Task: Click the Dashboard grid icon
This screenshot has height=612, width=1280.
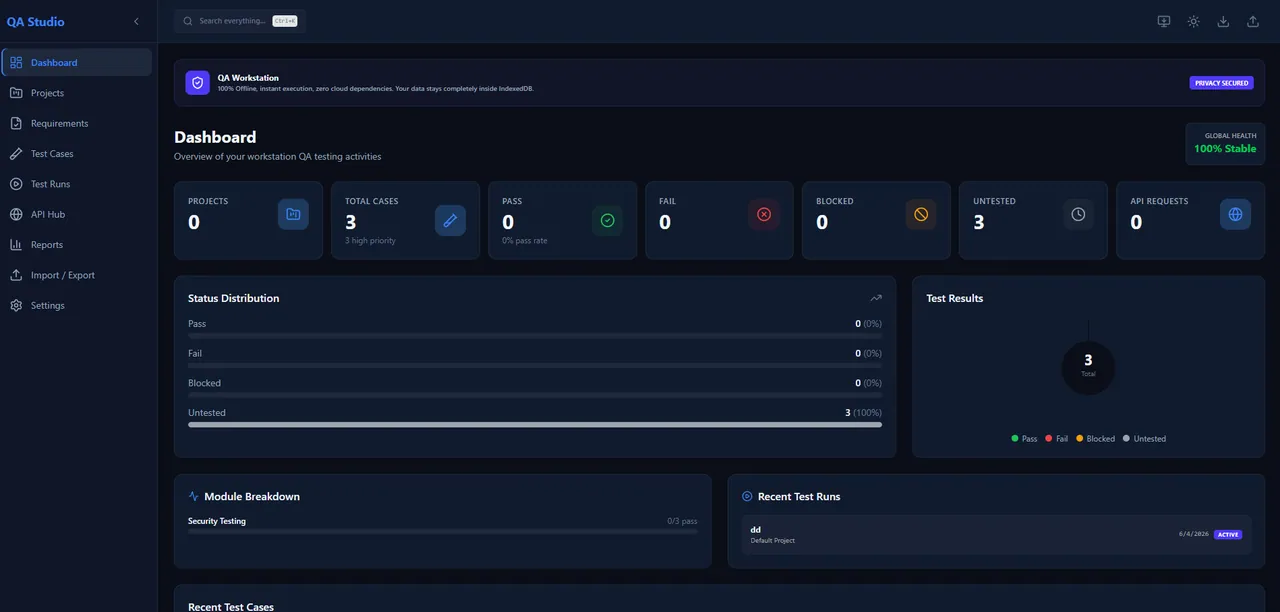Action: point(16,63)
